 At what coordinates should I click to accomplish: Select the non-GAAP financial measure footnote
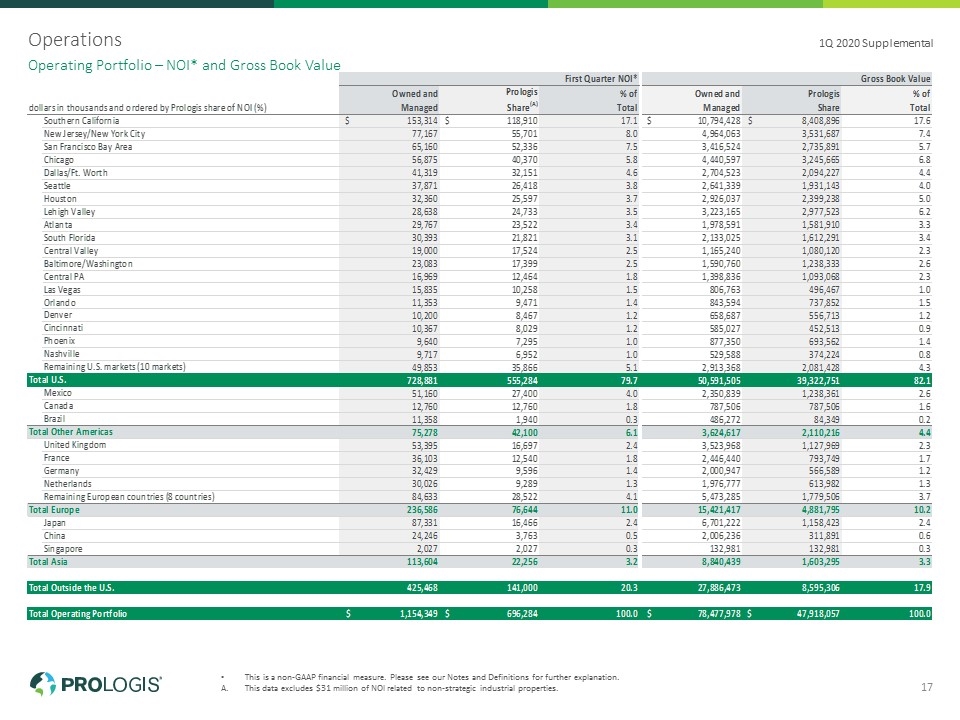(x=432, y=677)
